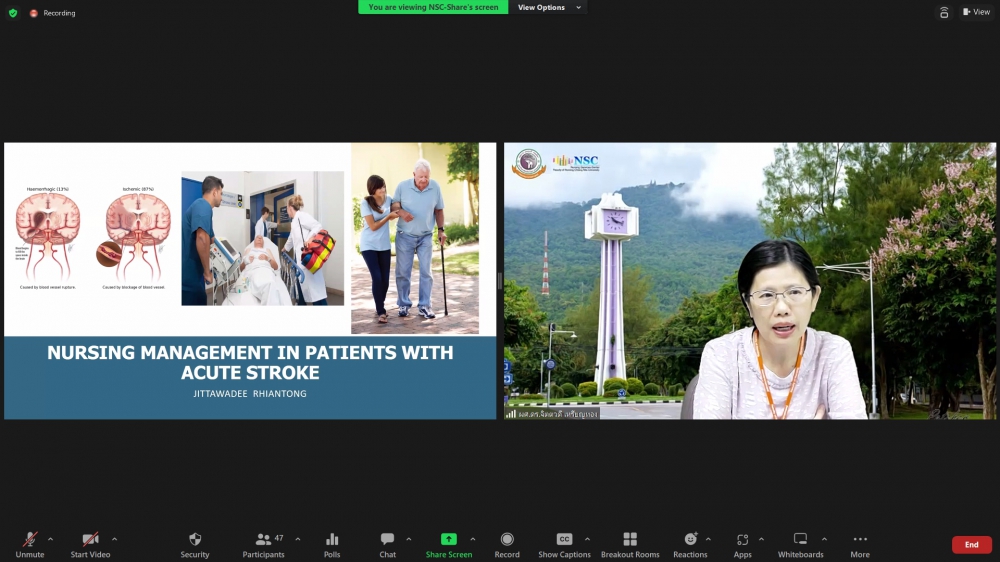1000x562 pixels.
Task: Open the View menu at top right
Action: pos(976,12)
